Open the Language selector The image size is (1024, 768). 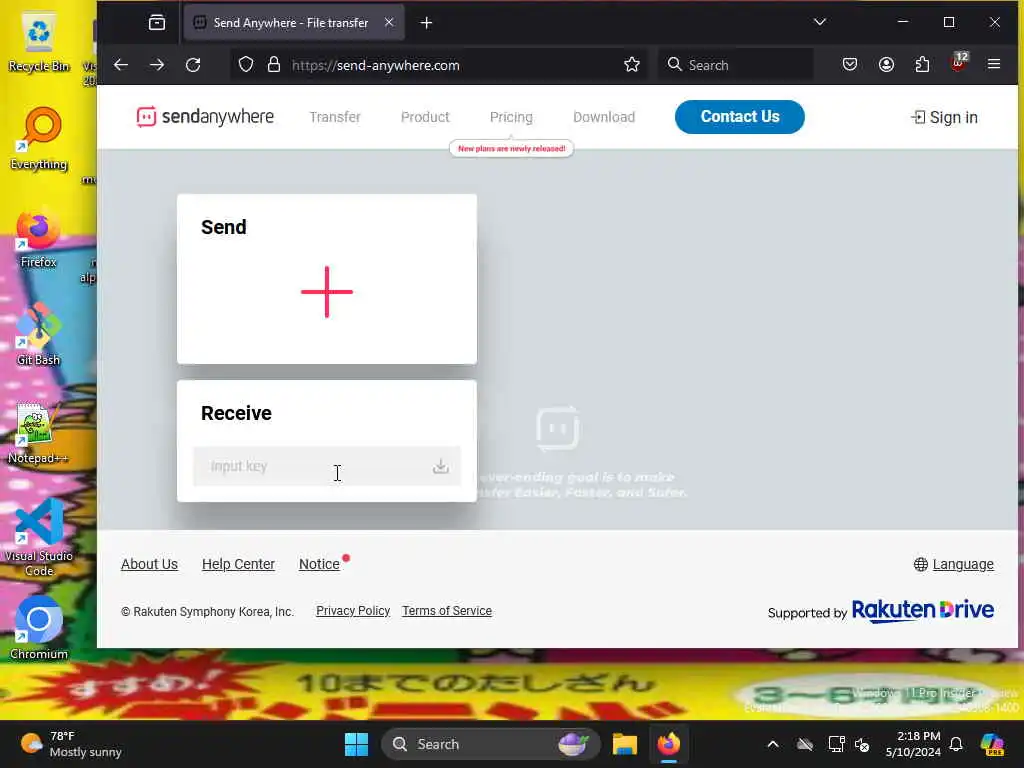coord(954,564)
